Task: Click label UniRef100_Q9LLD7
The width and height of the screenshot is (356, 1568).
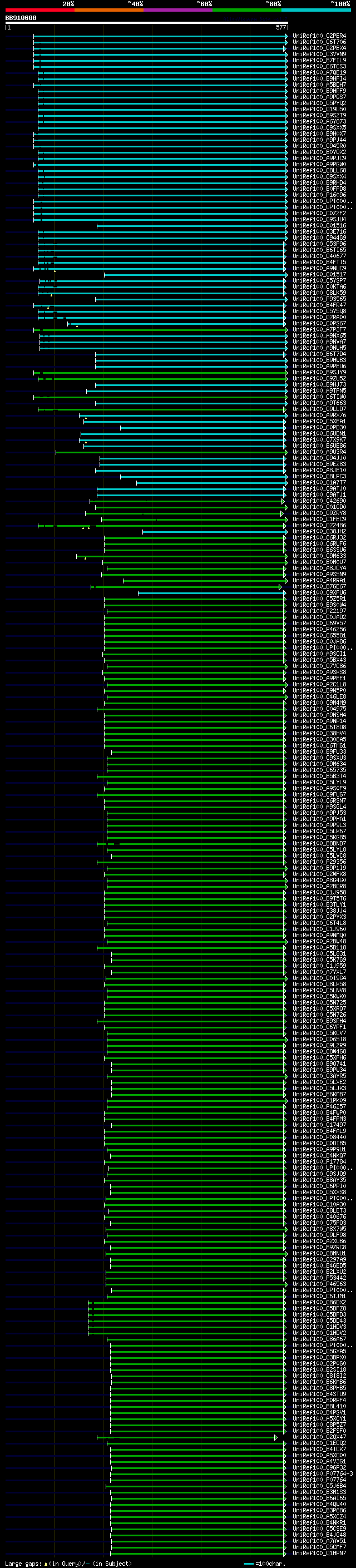Action: [x=319, y=409]
